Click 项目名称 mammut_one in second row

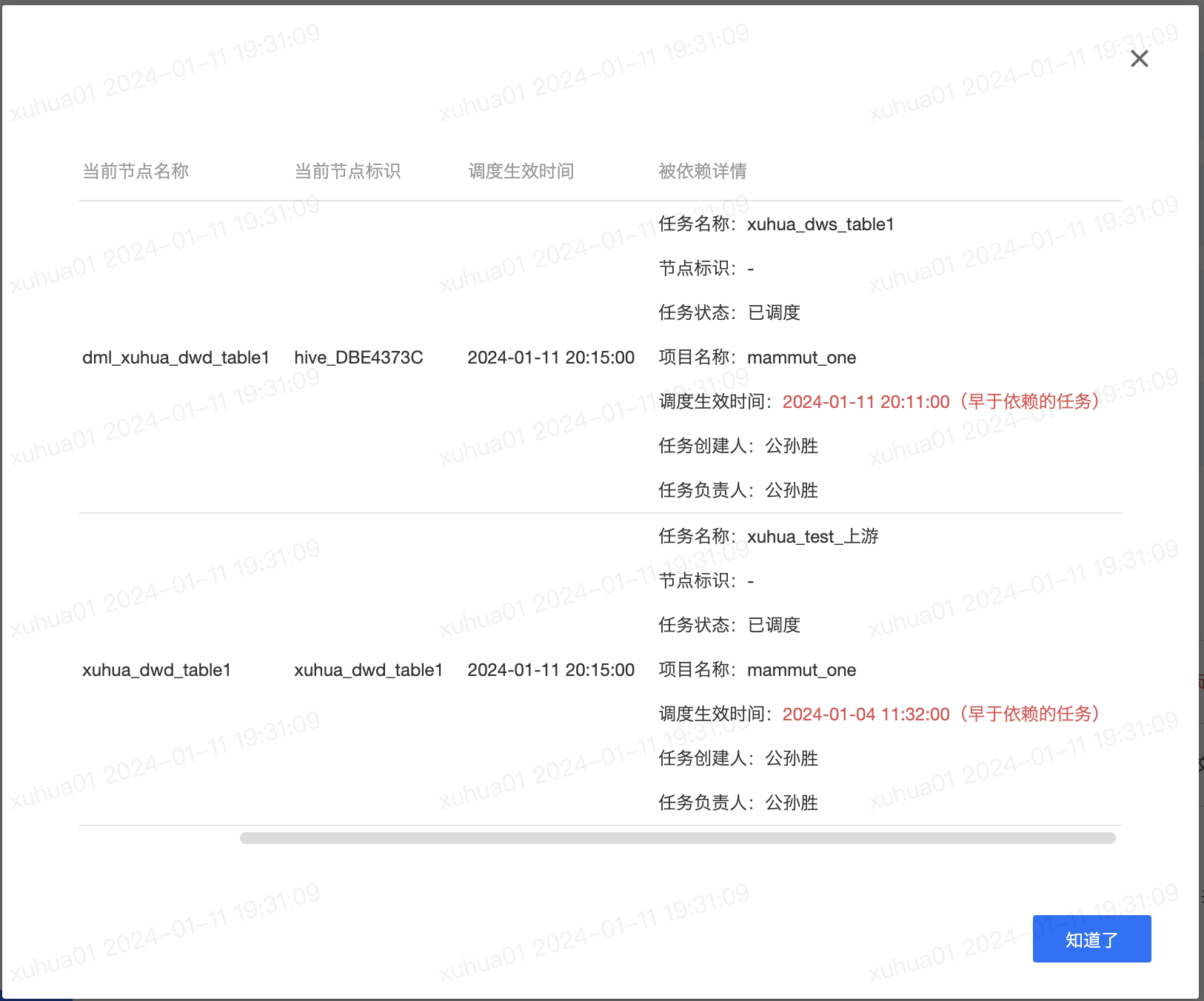click(757, 670)
